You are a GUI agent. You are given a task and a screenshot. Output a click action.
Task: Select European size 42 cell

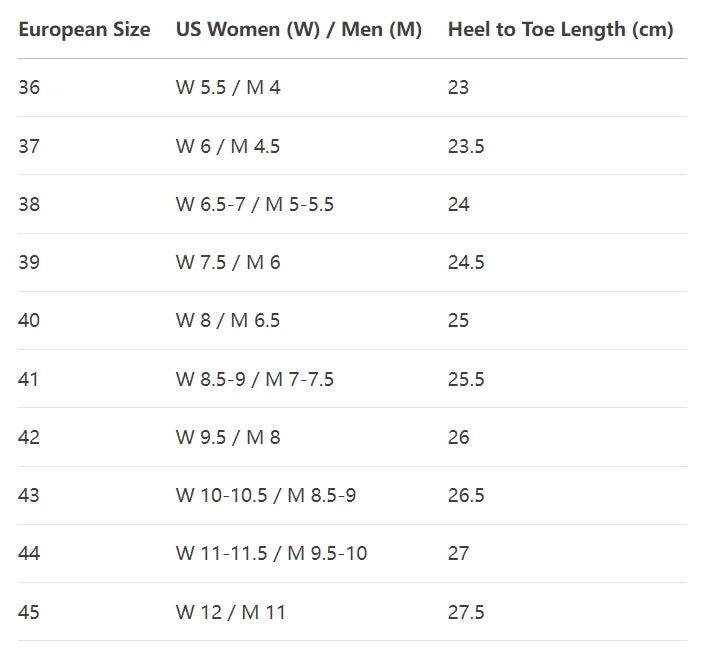click(30, 437)
